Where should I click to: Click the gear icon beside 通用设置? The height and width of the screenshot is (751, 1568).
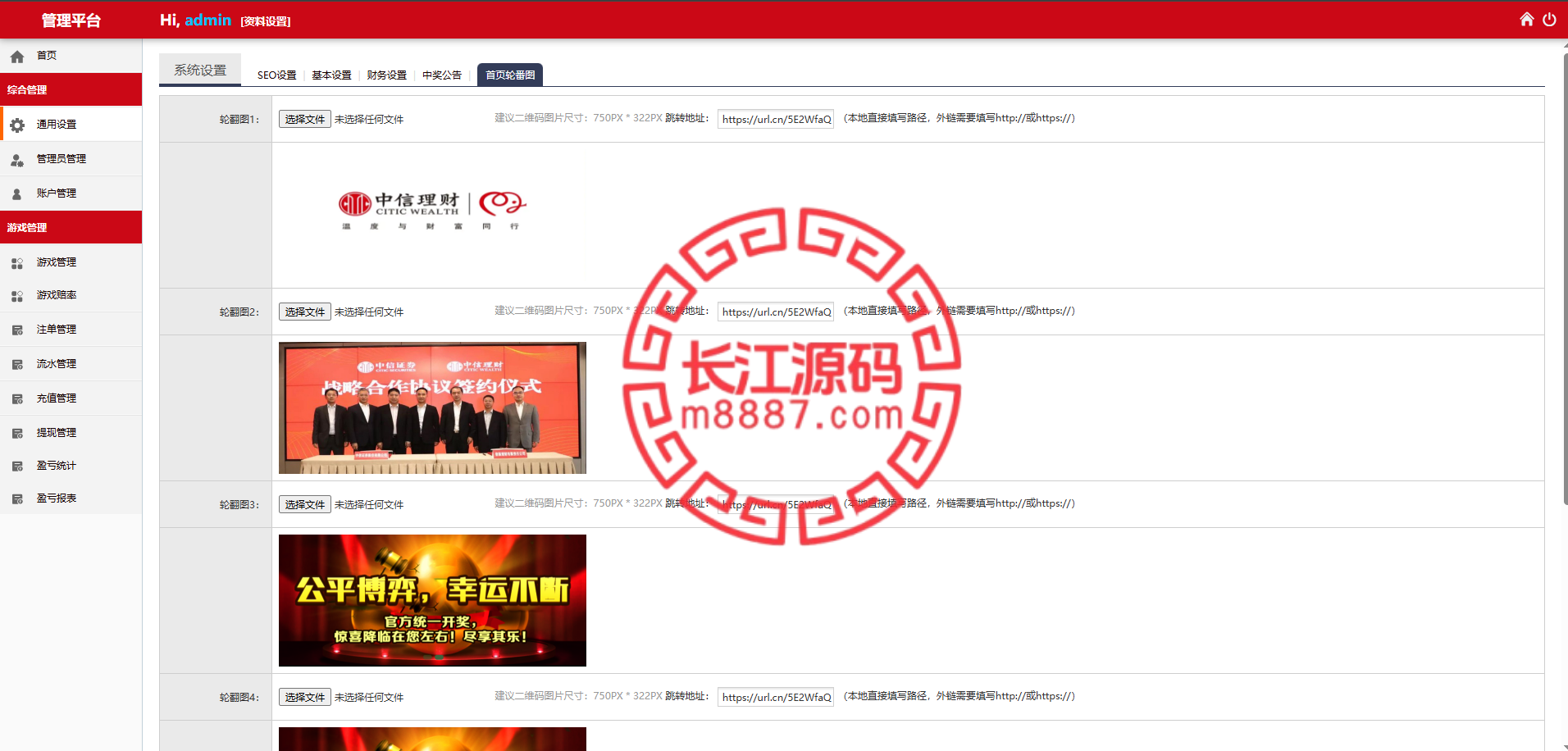[17, 125]
